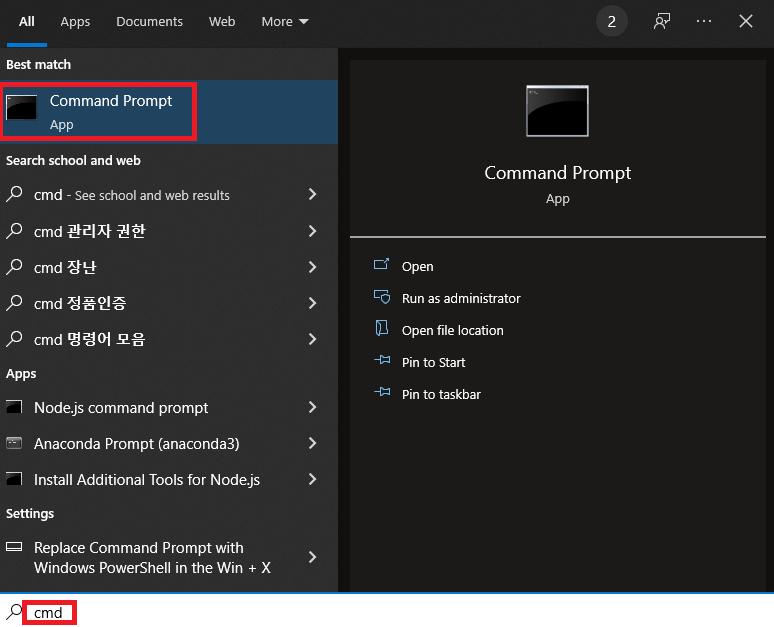This screenshot has height=627, width=774.
Task: Expand arrow for cmd web results
Action: coord(312,195)
